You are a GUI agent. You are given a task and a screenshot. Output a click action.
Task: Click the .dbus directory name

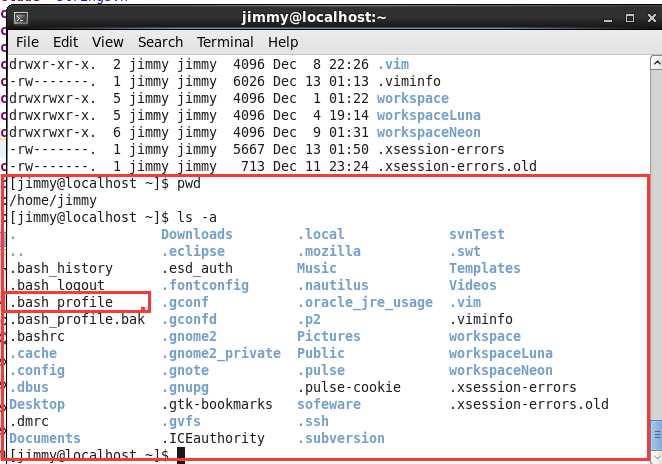[29, 387]
